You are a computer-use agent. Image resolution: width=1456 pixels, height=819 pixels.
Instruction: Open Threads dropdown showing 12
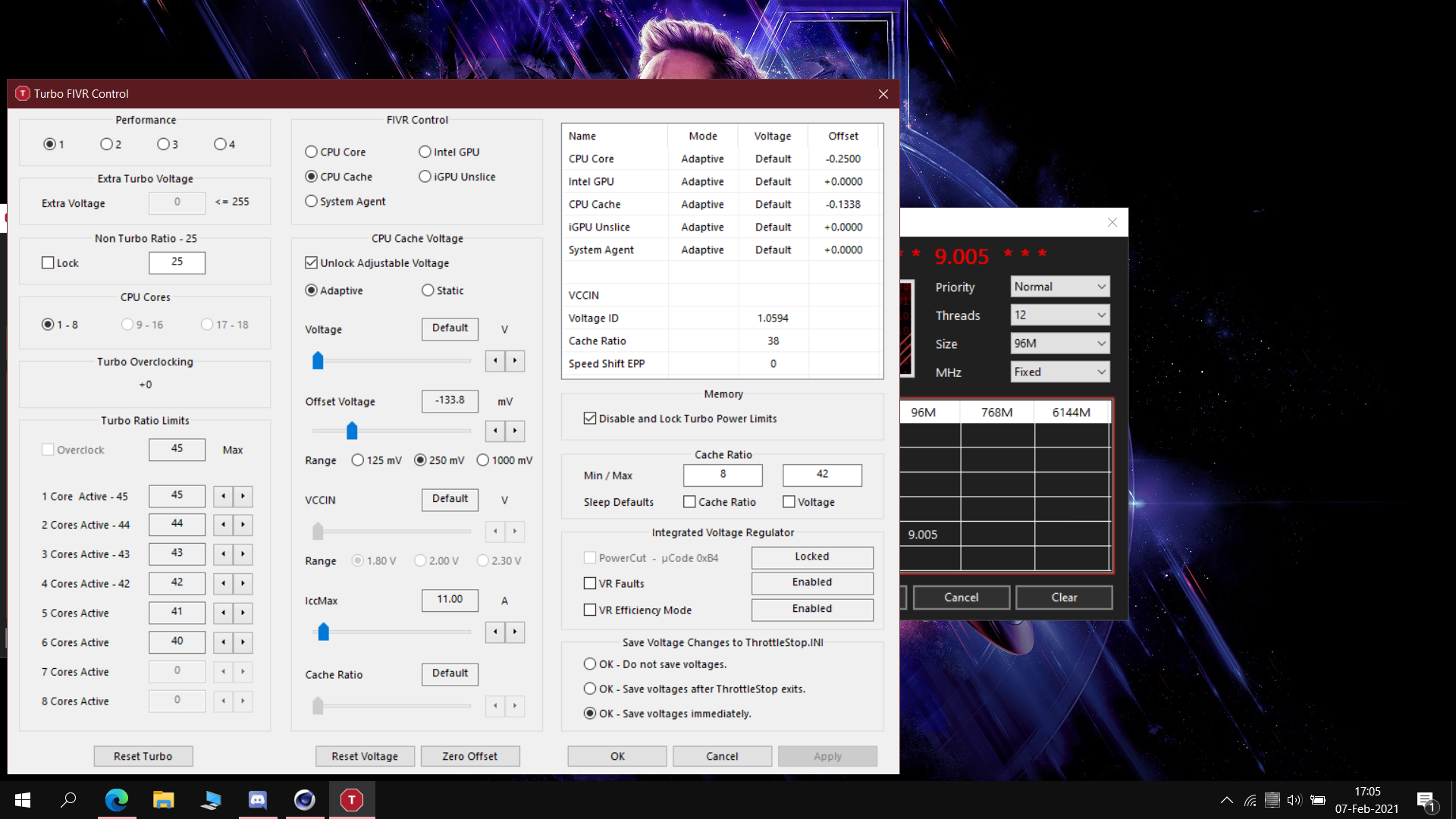point(1060,315)
